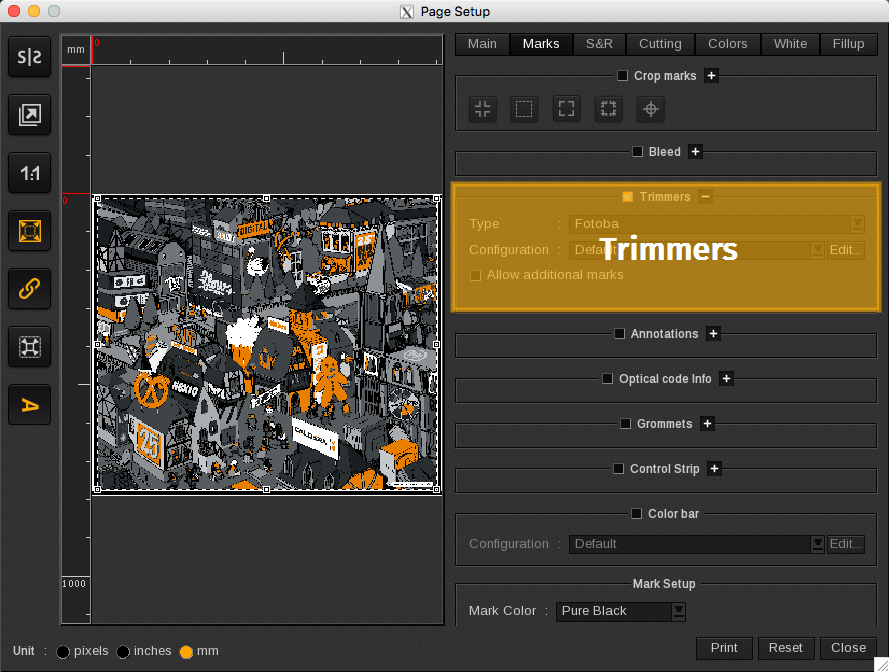
Task: Click the mirror S|S icon in sidebar
Action: (30, 58)
